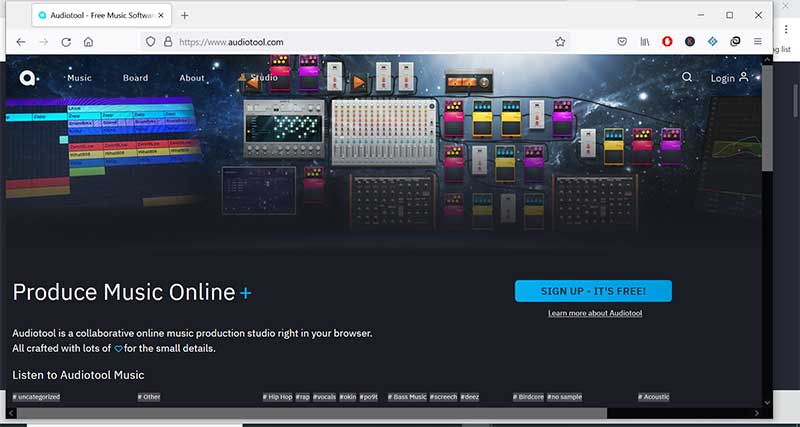The image size is (800, 427).
Task: Click the scroll down arrow of page scrollbar
Action: pos(767,403)
